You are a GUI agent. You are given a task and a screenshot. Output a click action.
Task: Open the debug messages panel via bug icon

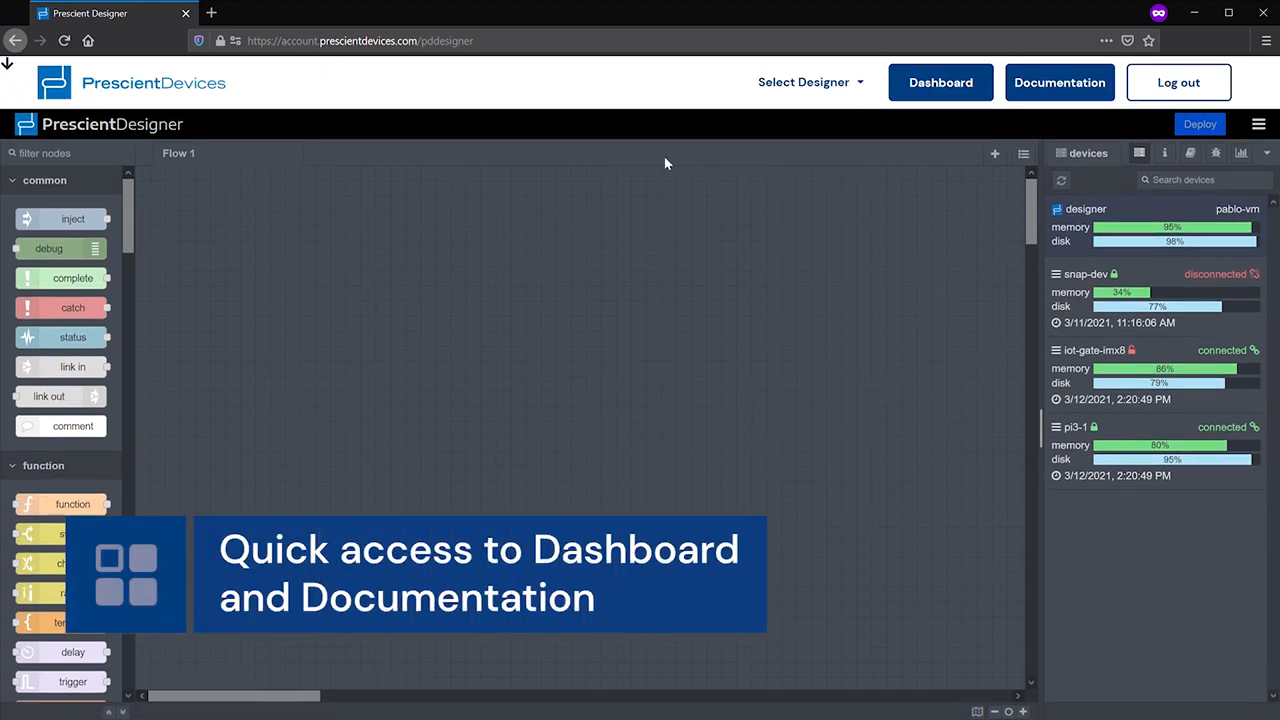click(1216, 153)
